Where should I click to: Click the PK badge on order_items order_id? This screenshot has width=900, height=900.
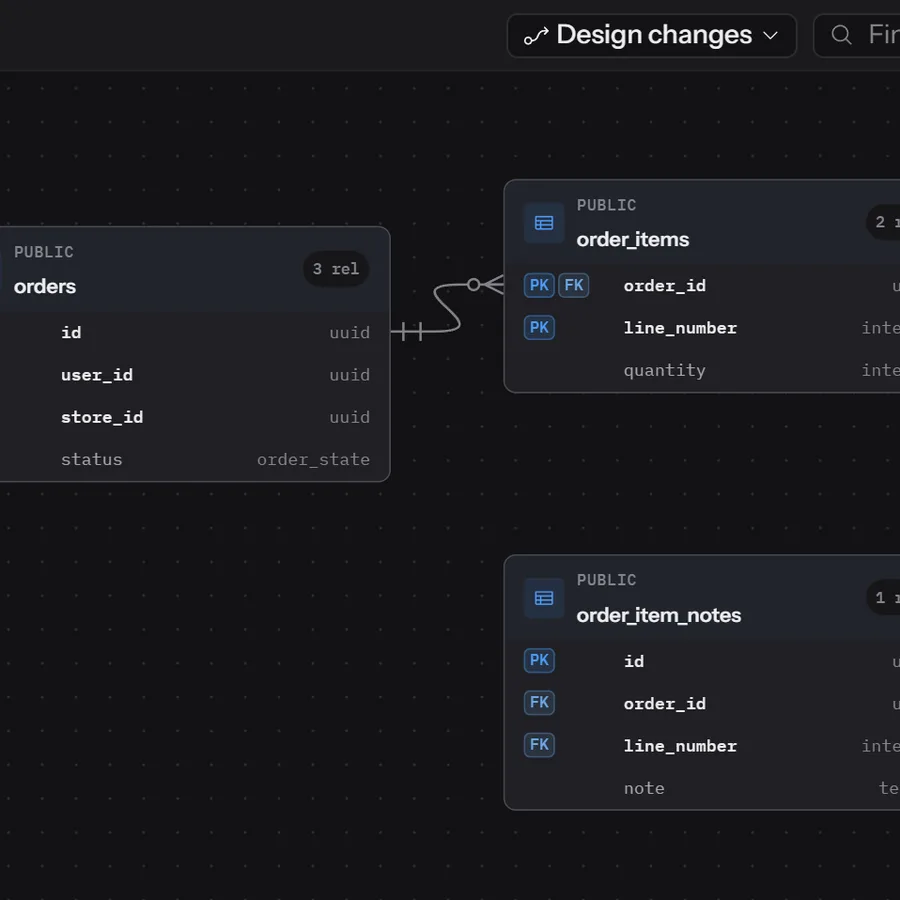point(539,285)
